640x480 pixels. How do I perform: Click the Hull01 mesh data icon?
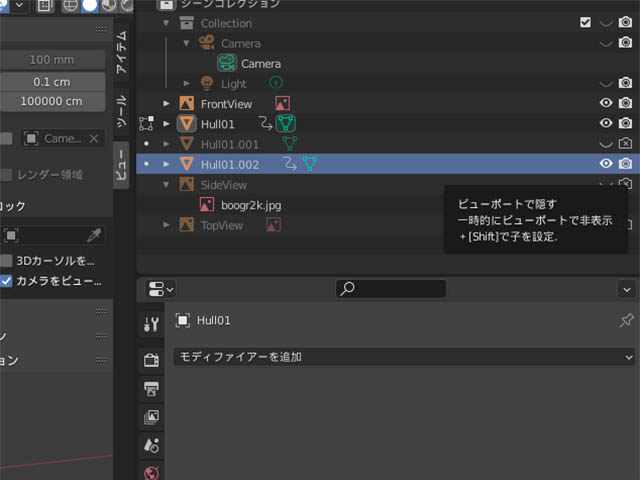click(x=286, y=123)
